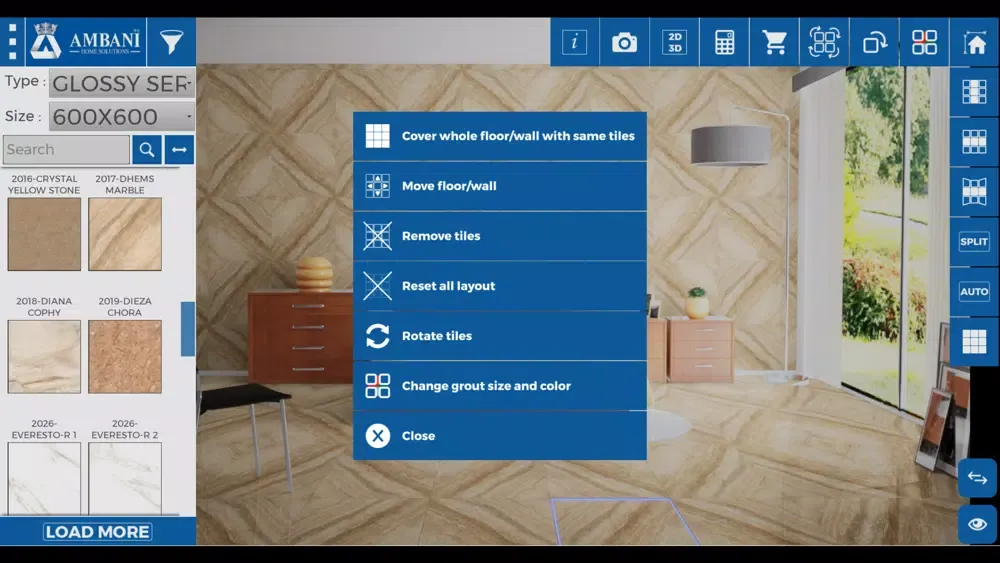The width and height of the screenshot is (1000, 563).
Task: Open the info icon in toolbar
Action: [x=575, y=42]
